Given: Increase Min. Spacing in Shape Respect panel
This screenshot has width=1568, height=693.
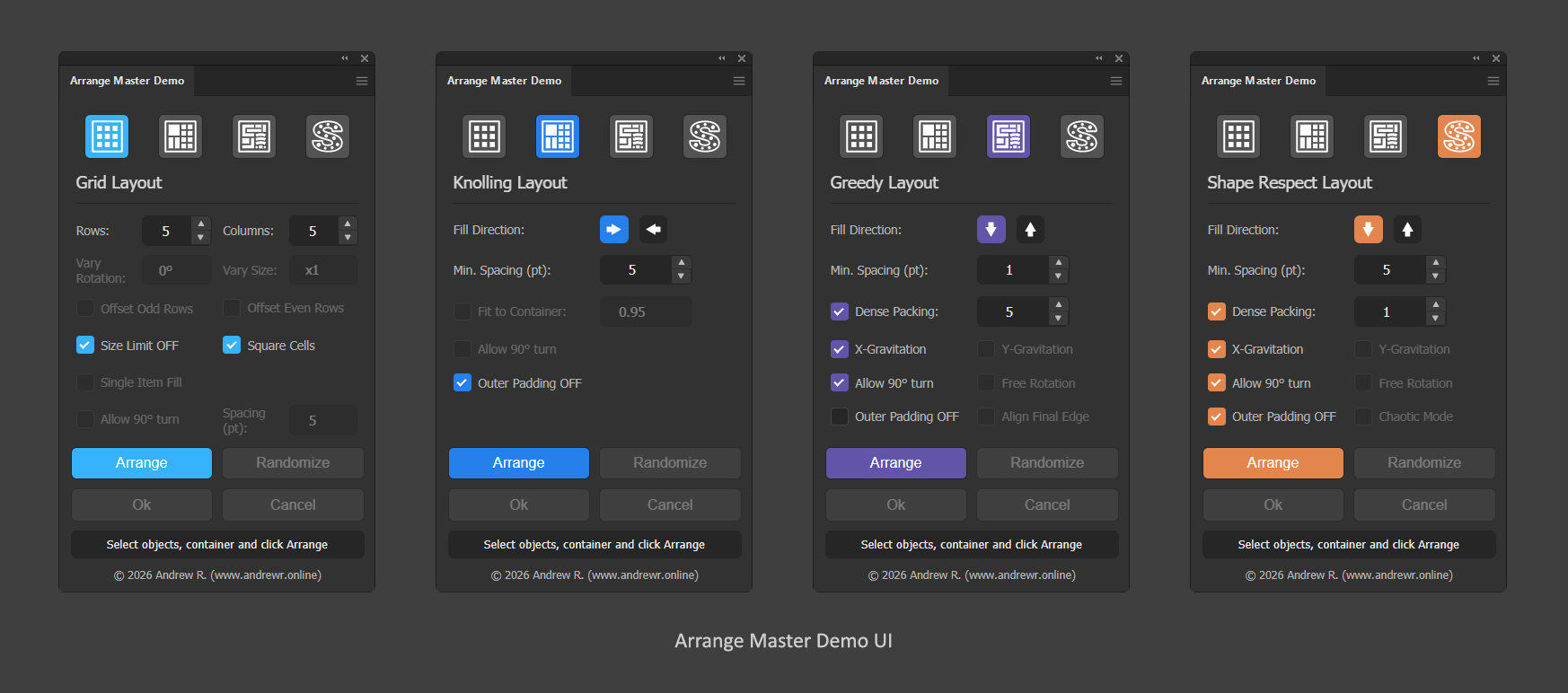Looking at the screenshot, I should click(x=1436, y=263).
